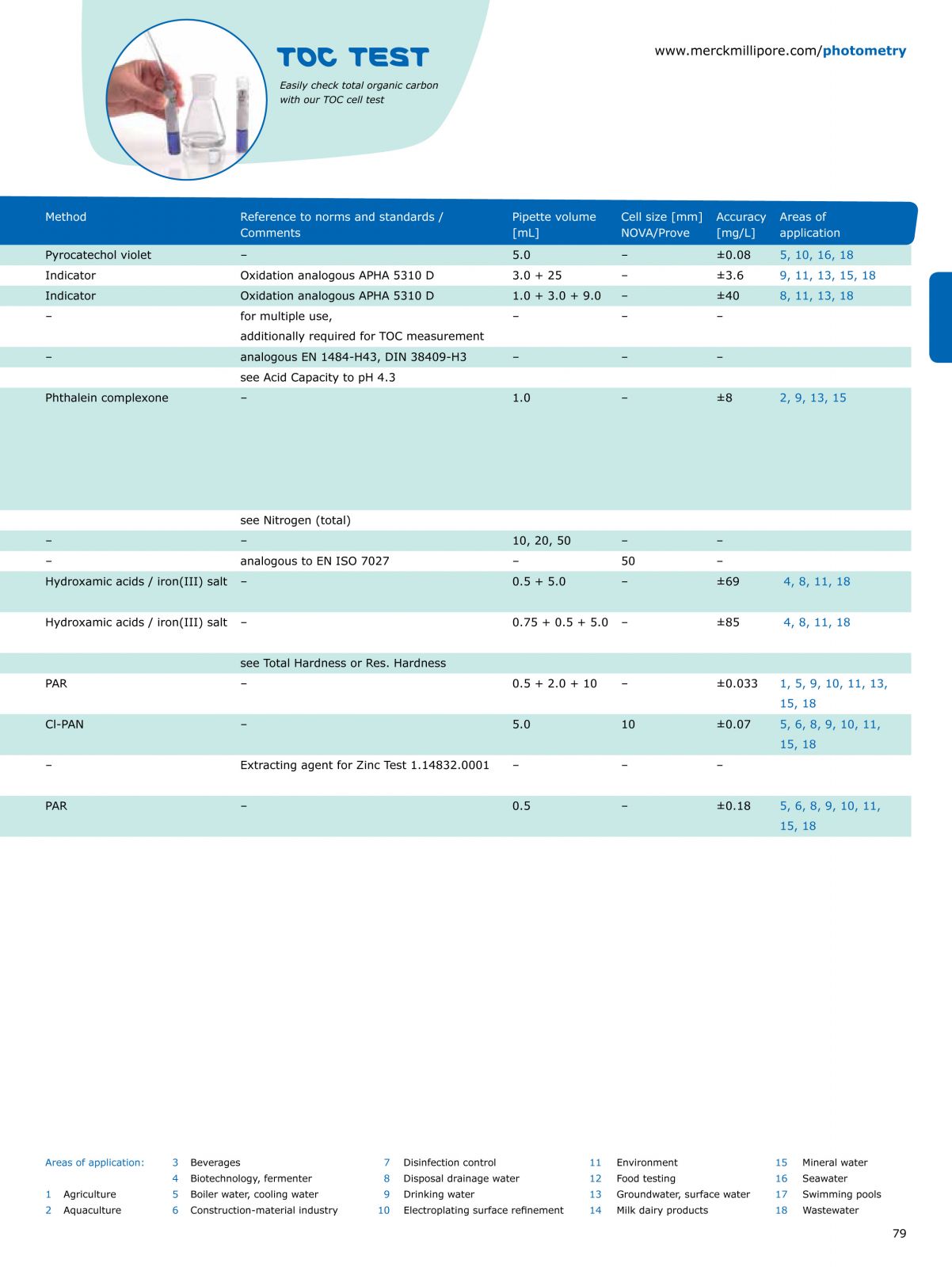Follow the 'see Acid Capacity to pH 4.3' reference

[x=318, y=378]
